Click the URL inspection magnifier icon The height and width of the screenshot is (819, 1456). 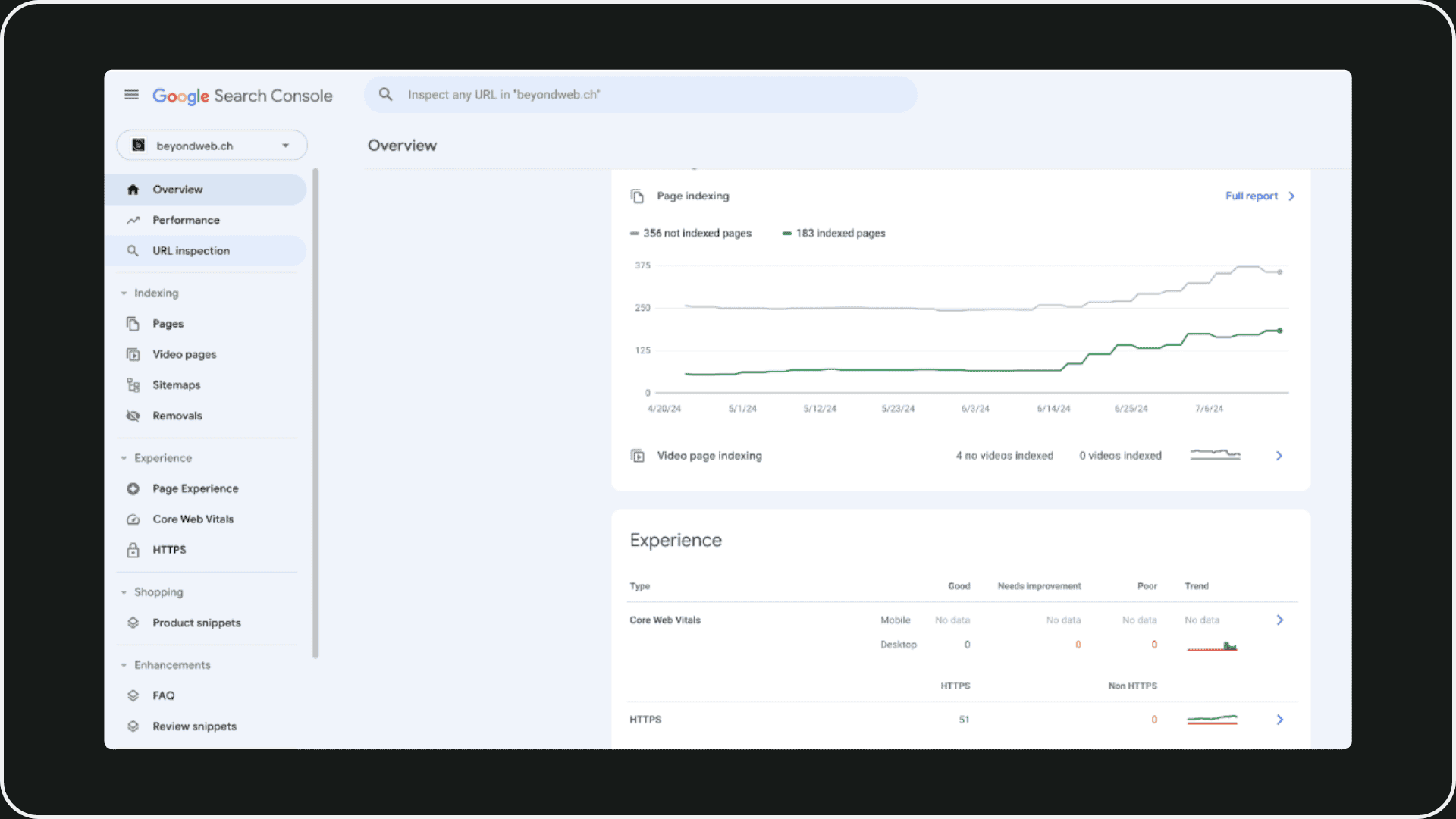[x=133, y=251]
